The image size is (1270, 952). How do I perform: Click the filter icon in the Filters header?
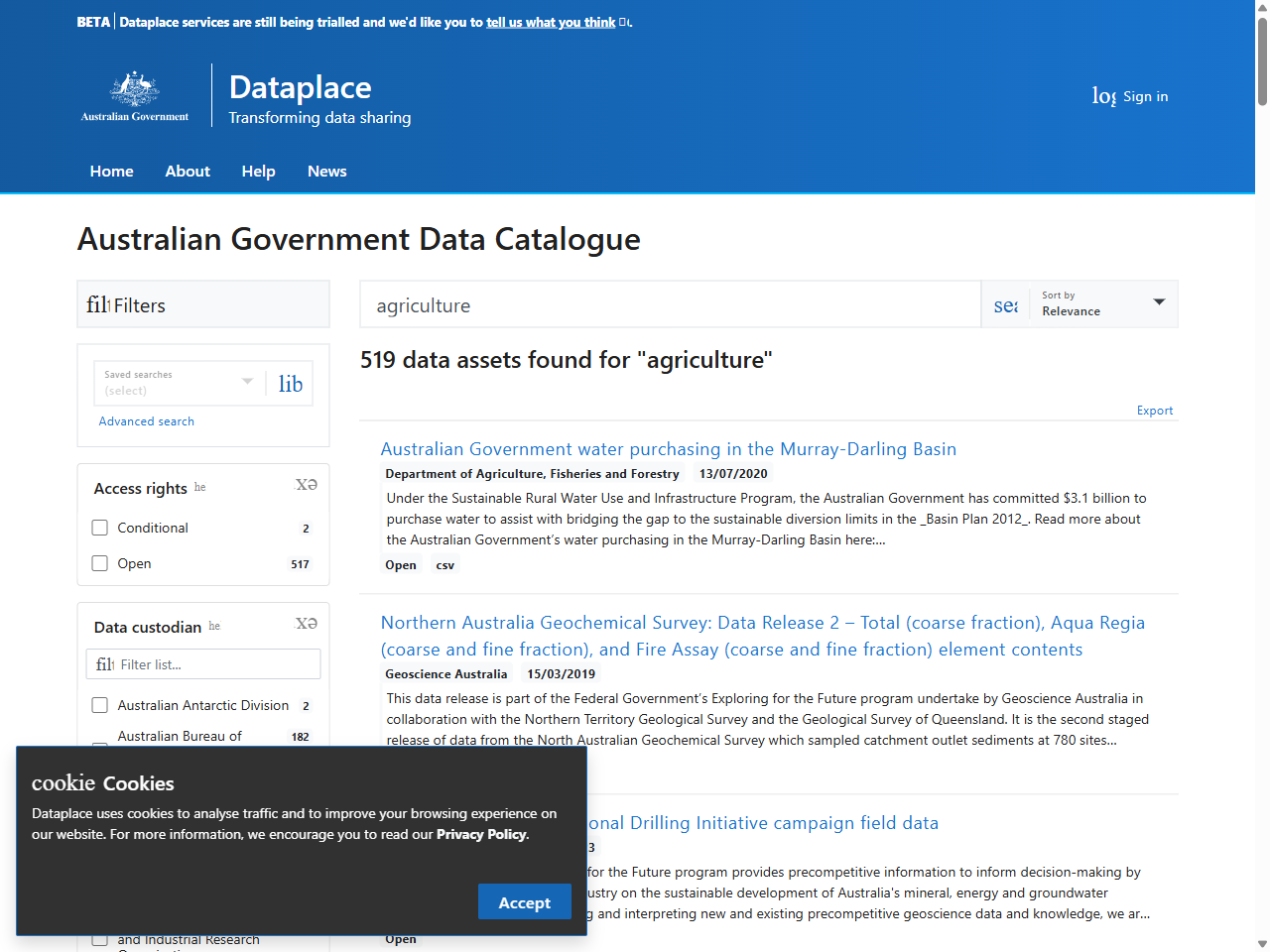(x=99, y=304)
